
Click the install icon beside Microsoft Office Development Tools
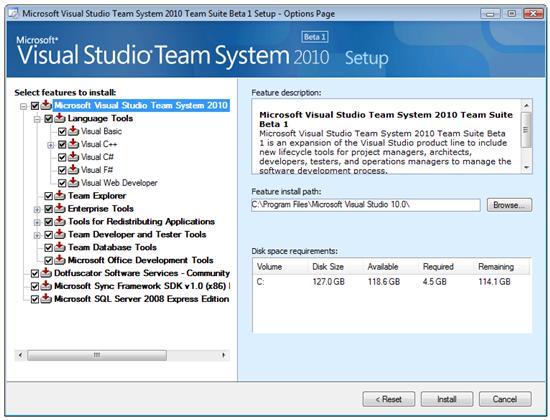coord(60,260)
